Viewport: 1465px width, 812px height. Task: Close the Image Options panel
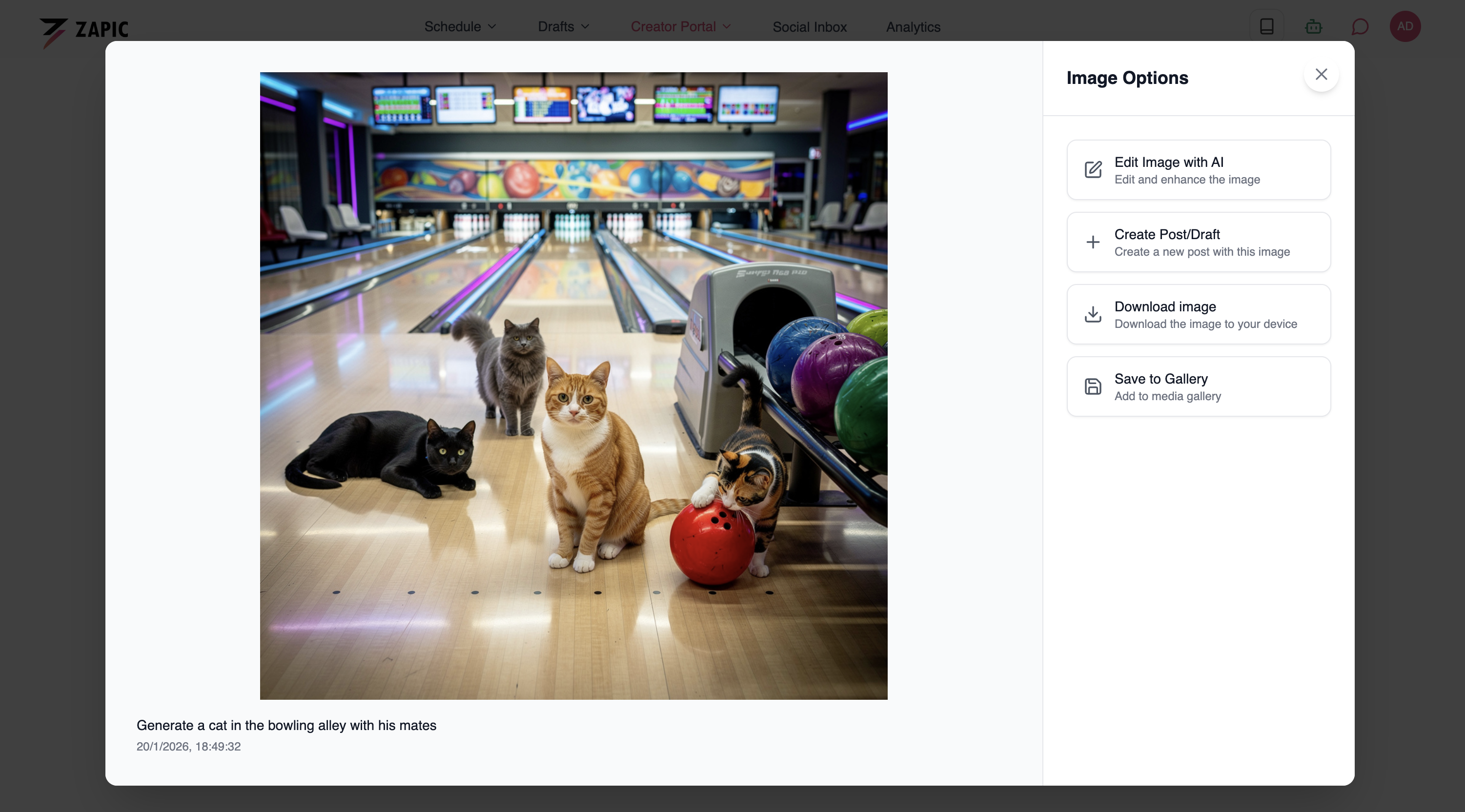click(x=1321, y=75)
